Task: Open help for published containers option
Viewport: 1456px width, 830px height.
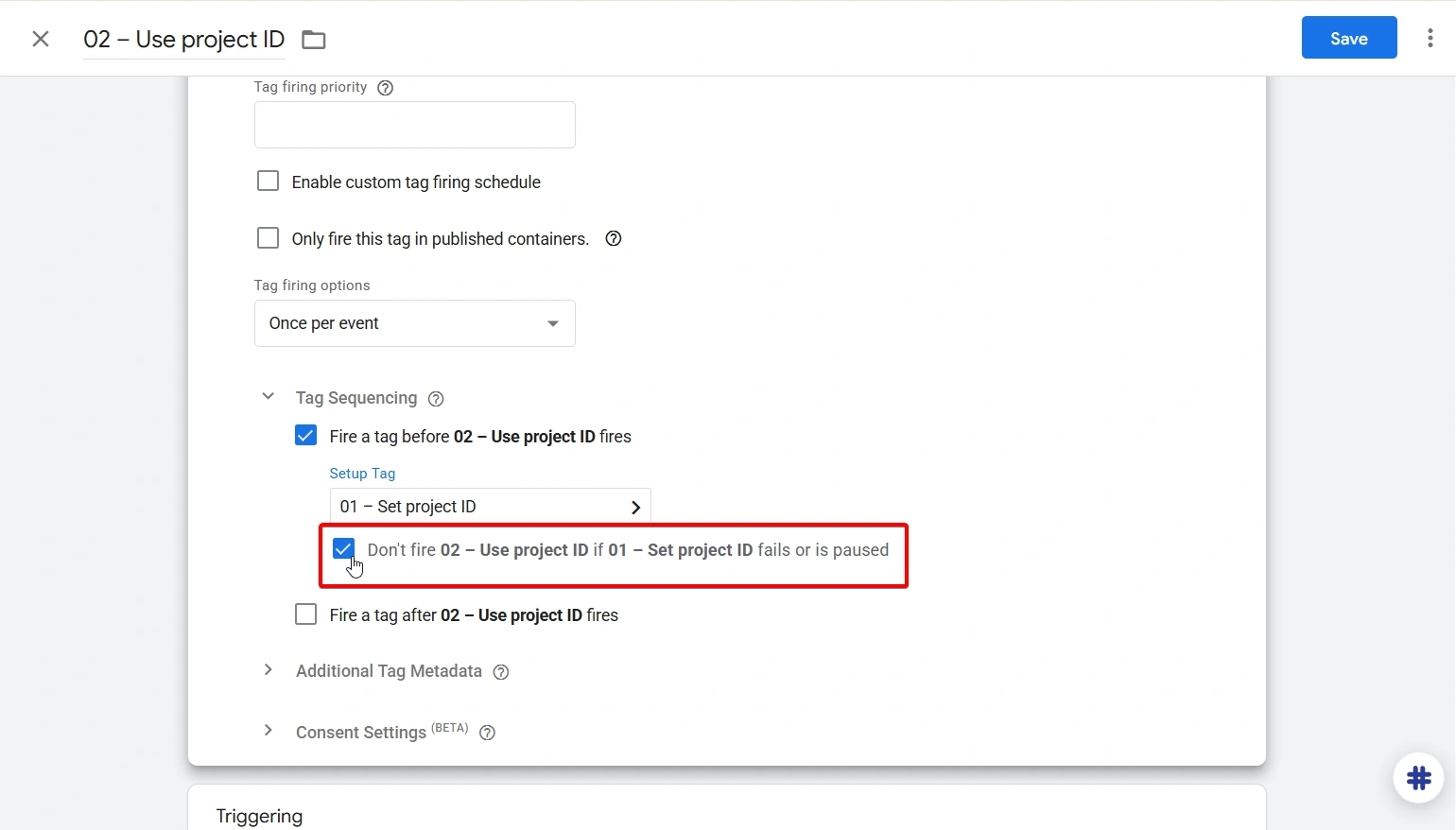Action: [x=614, y=238]
